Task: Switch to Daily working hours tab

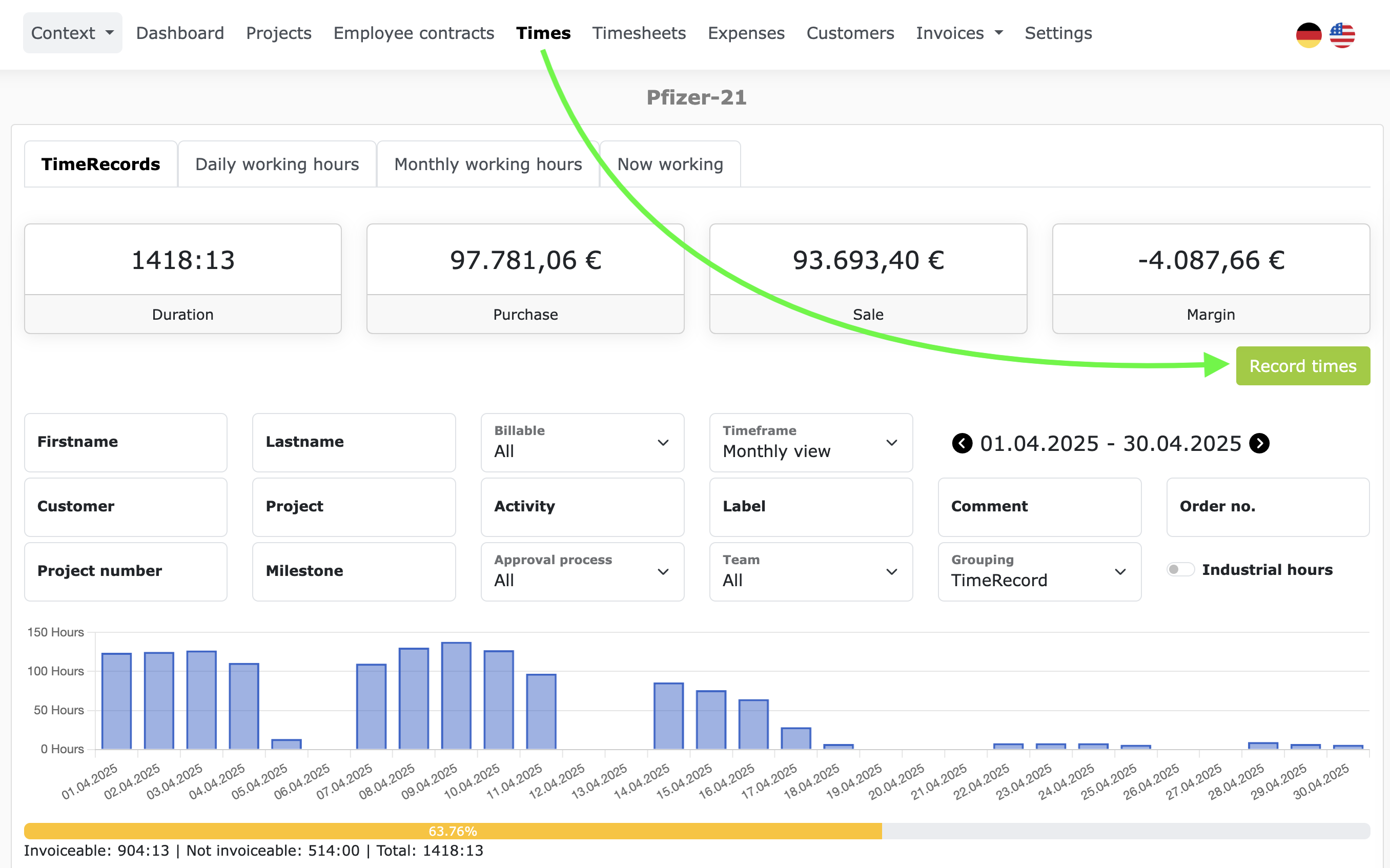Action: pyautogui.click(x=277, y=164)
